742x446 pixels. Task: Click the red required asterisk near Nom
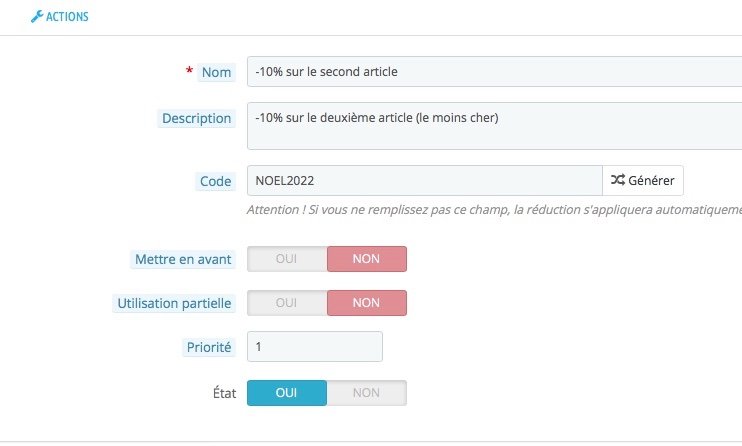[x=189, y=71]
